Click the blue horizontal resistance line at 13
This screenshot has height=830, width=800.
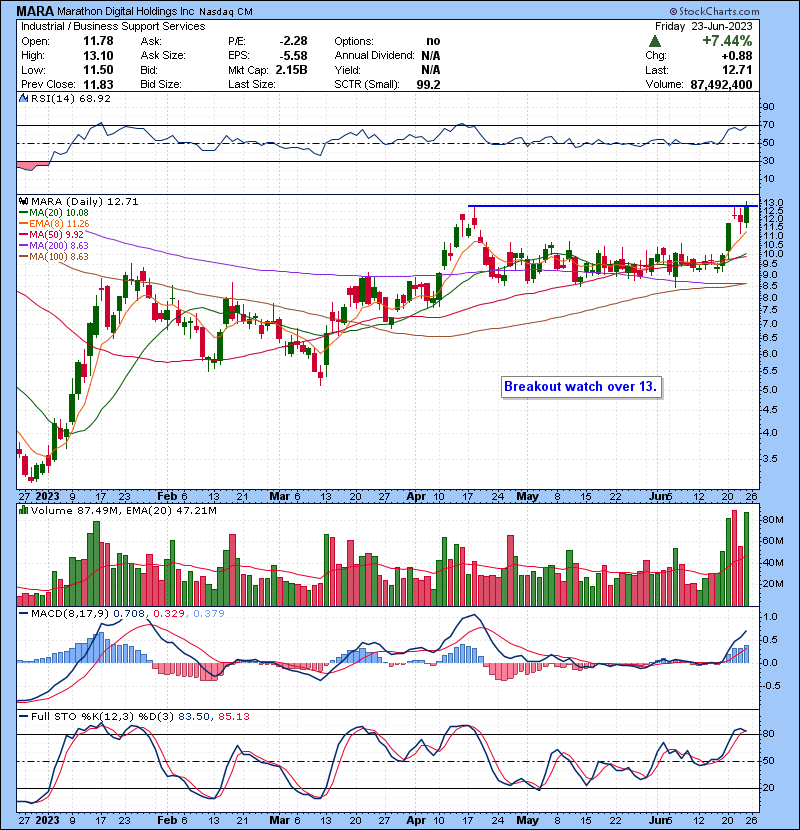click(x=614, y=206)
